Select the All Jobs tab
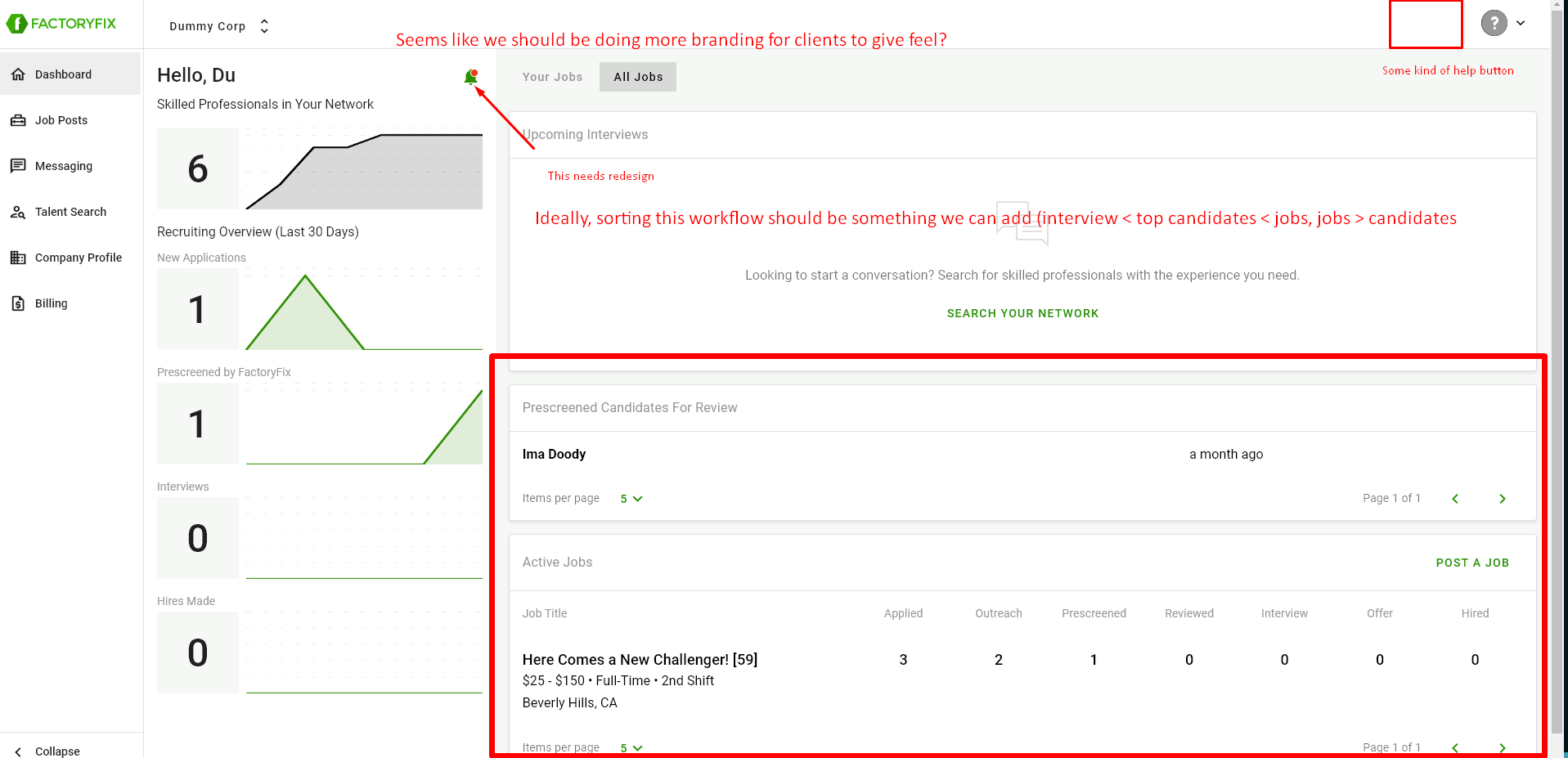1568x758 pixels. [x=638, y=77]
